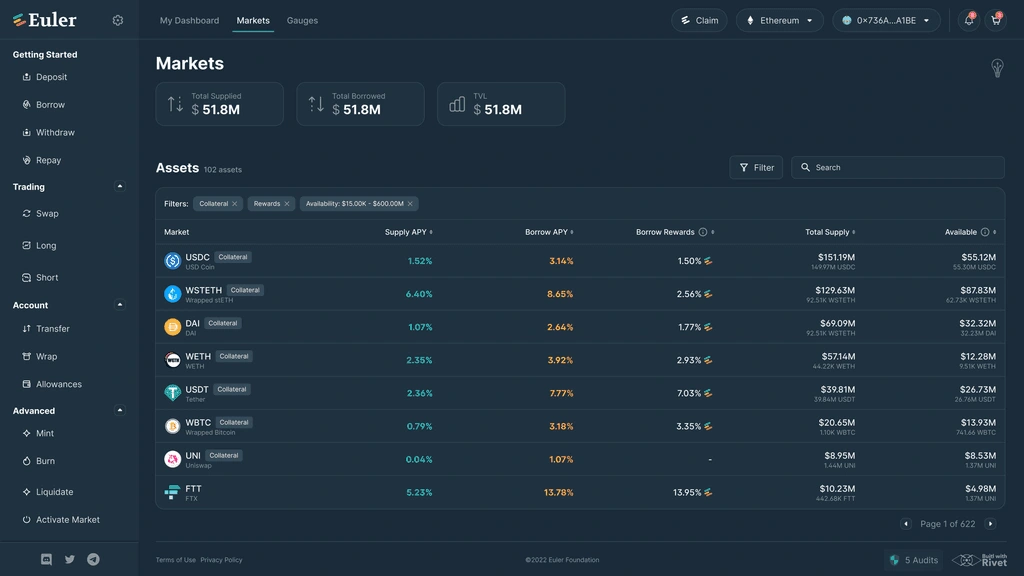Open the Twitter link icon
Screen dimensions: 1024x576
coord(70,559)
